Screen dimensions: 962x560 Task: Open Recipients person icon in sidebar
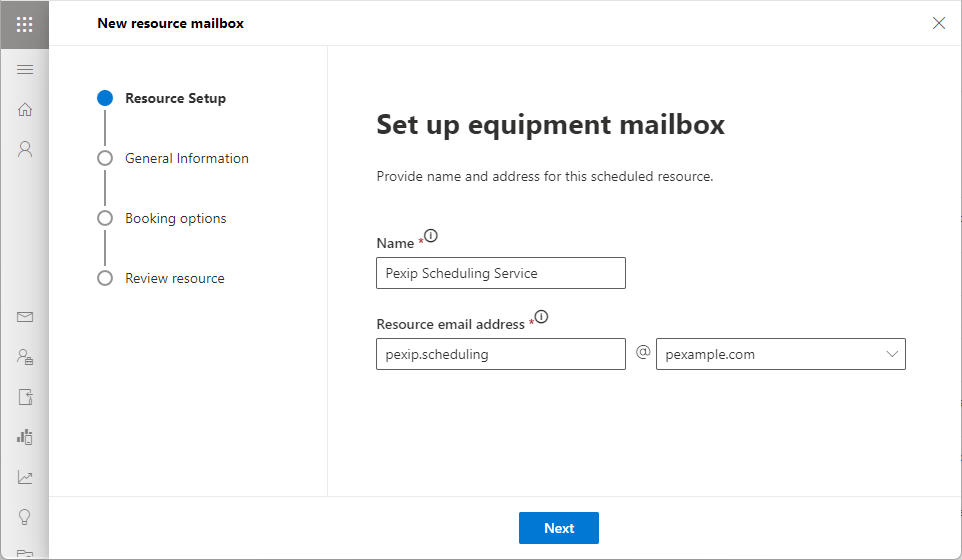[25, 149]
